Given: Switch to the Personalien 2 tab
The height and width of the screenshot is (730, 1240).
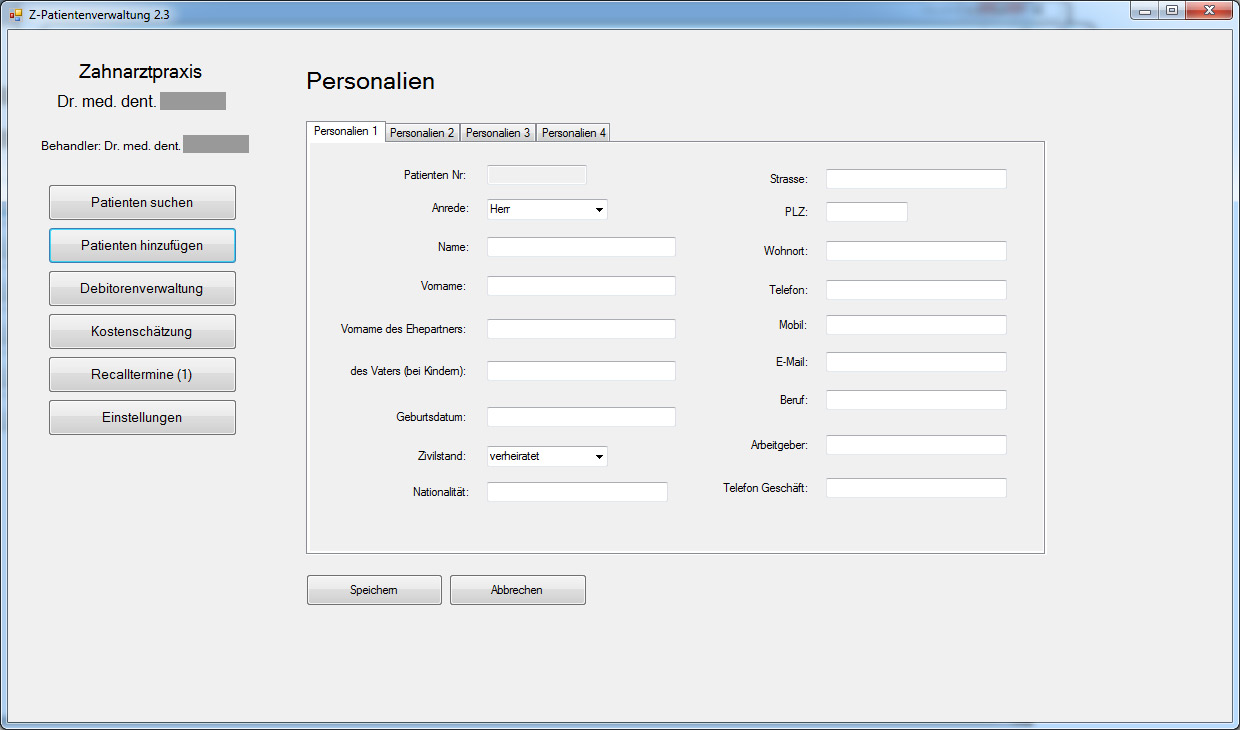Looking at the screenshot, I should point(422,133).
